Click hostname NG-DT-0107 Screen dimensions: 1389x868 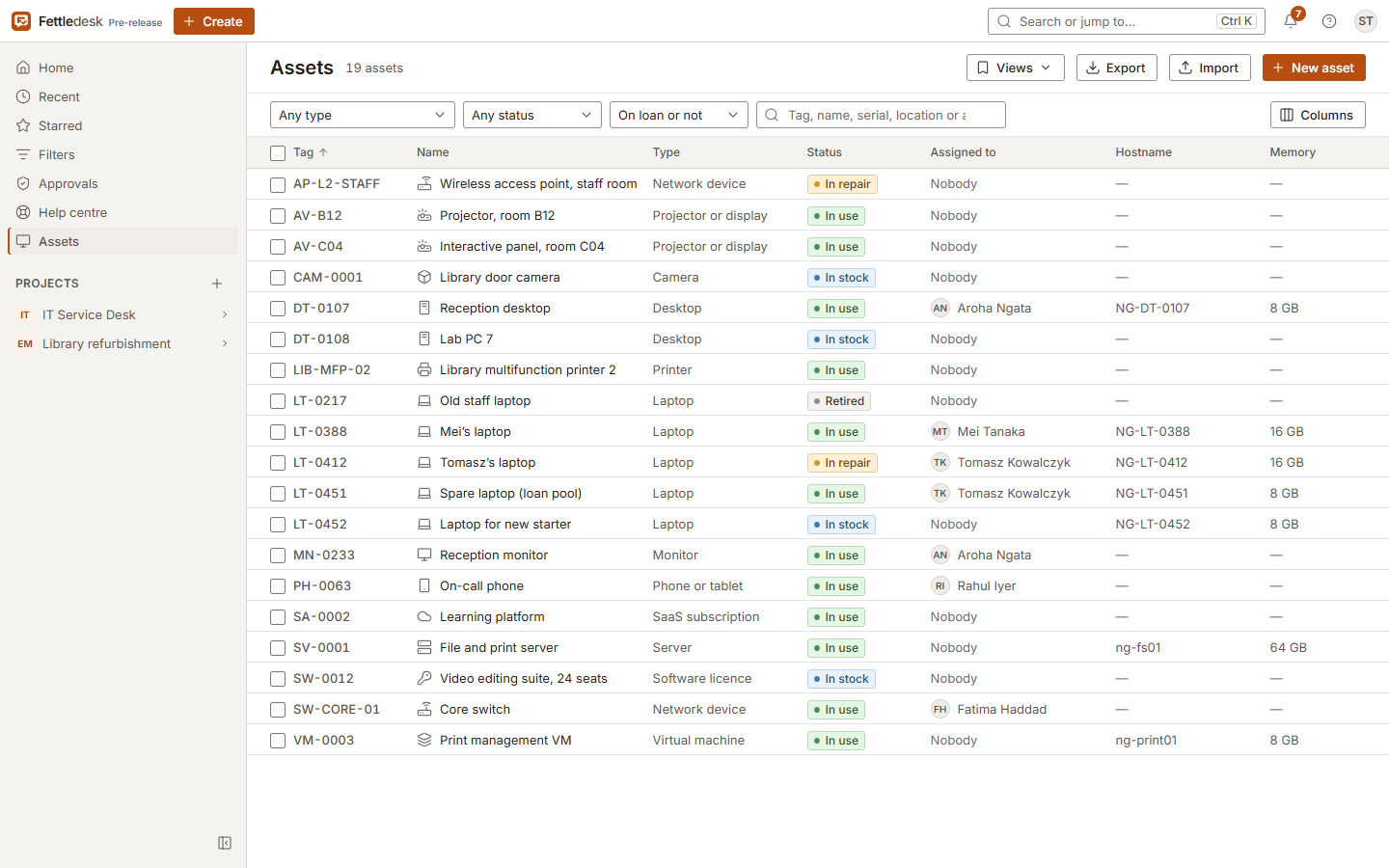1153,308
